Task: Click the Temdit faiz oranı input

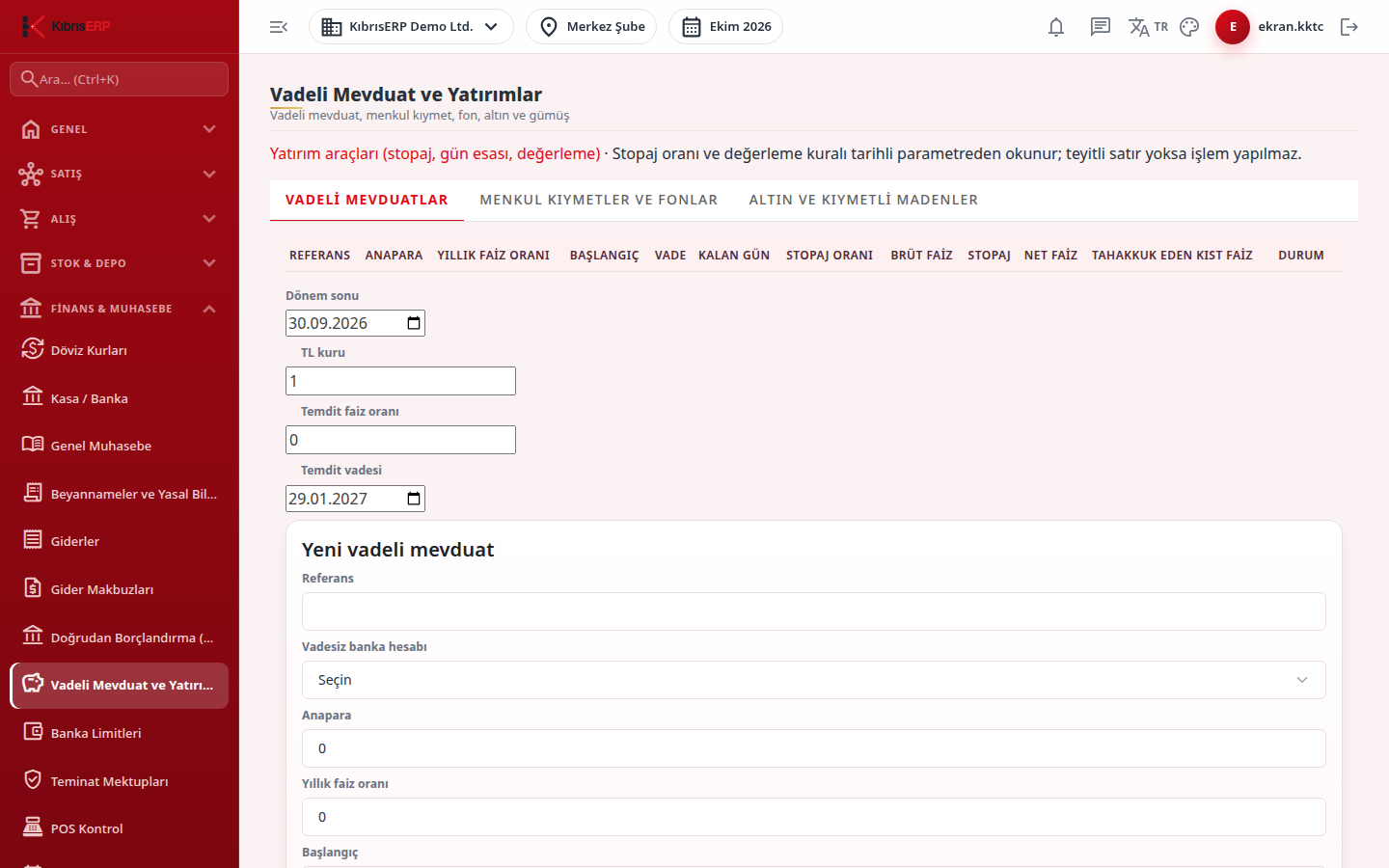Action: (400, 440)
